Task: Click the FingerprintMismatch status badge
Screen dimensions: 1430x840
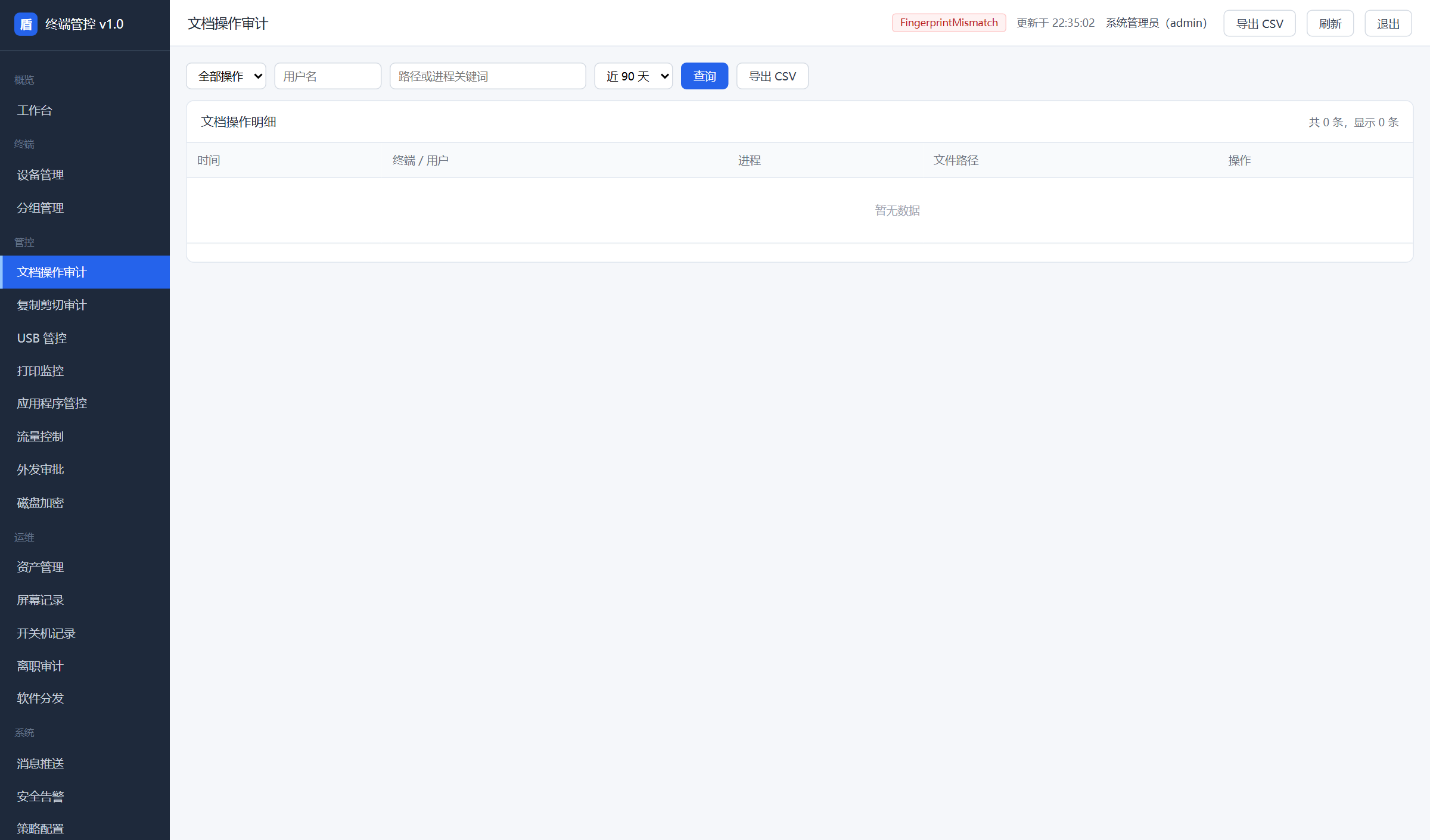Action: pyautogui.click(x=949, y=23)
